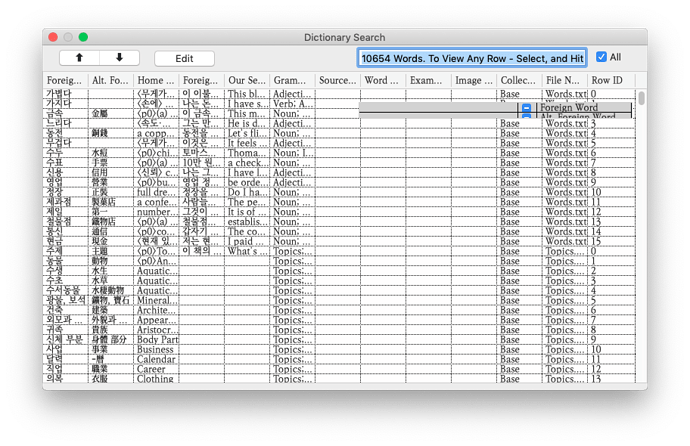Select the 'Verb: A...' grammar cell
The height and width of the screenshot is (446, 690).
[292, 104]
